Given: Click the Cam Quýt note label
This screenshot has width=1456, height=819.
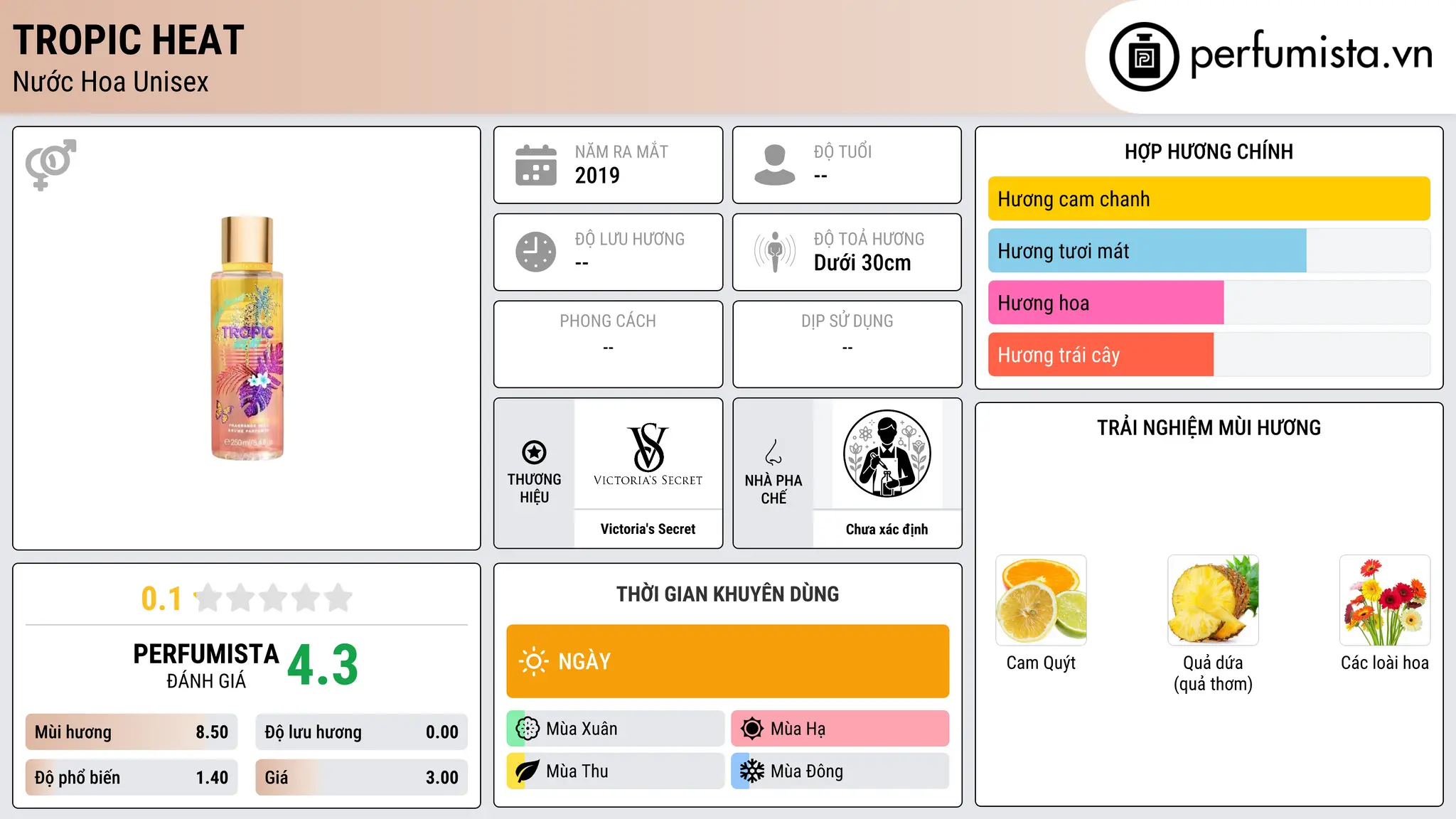Looking at the screenshot, I should click(x=1041, y=663).
